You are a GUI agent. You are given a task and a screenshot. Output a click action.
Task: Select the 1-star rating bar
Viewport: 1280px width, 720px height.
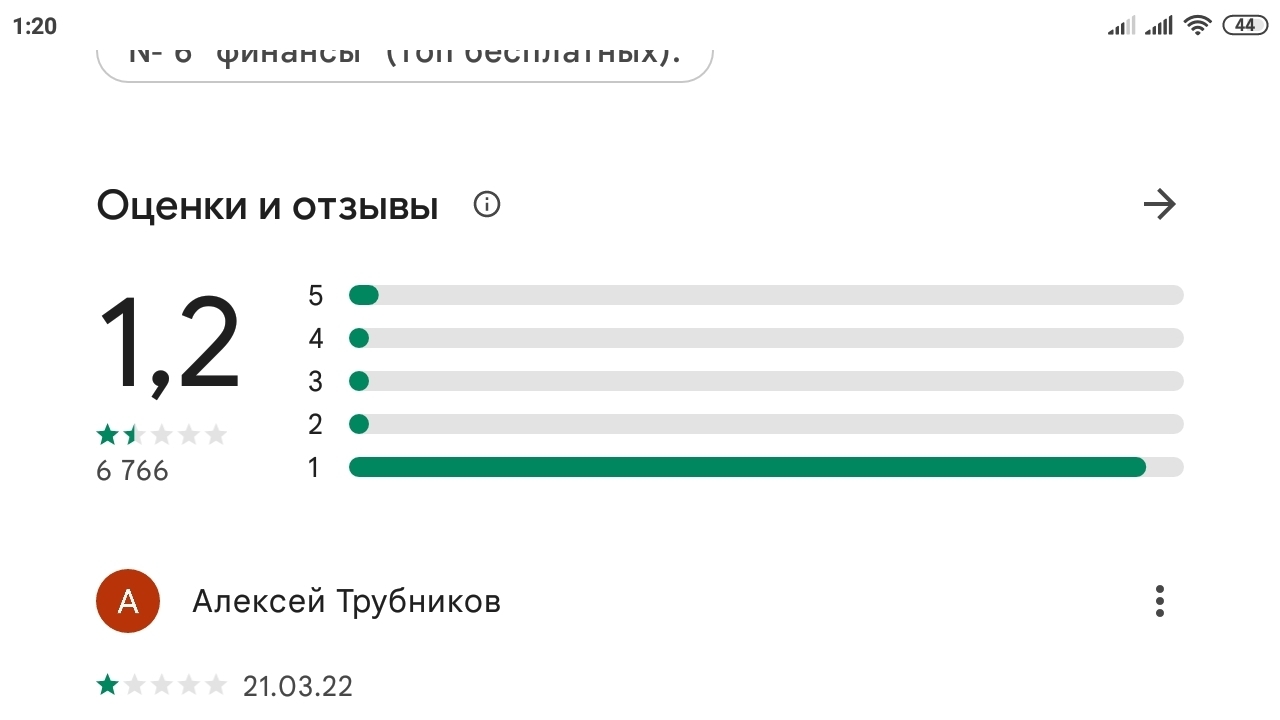coord(765,467)
